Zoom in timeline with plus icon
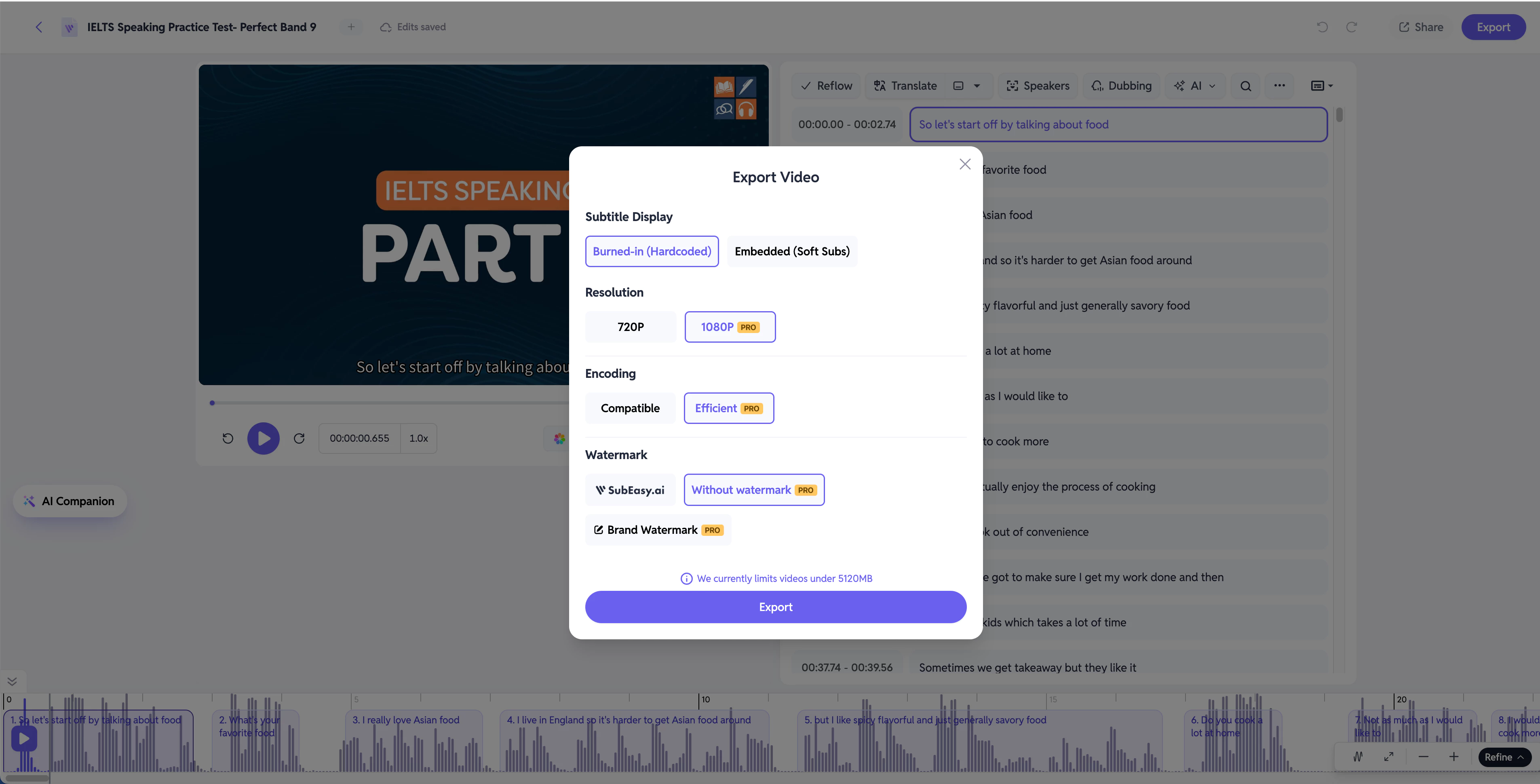Viewport: 1540px width, 784px height. [1454, 757]
